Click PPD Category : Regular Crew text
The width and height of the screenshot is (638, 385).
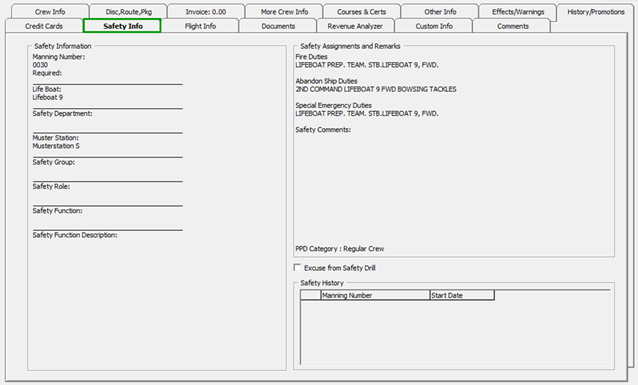pyautogui.click(x=340, y=249)
